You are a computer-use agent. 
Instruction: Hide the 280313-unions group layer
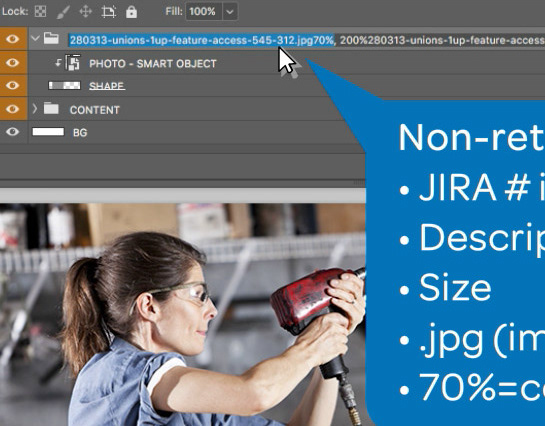[13, 39]
